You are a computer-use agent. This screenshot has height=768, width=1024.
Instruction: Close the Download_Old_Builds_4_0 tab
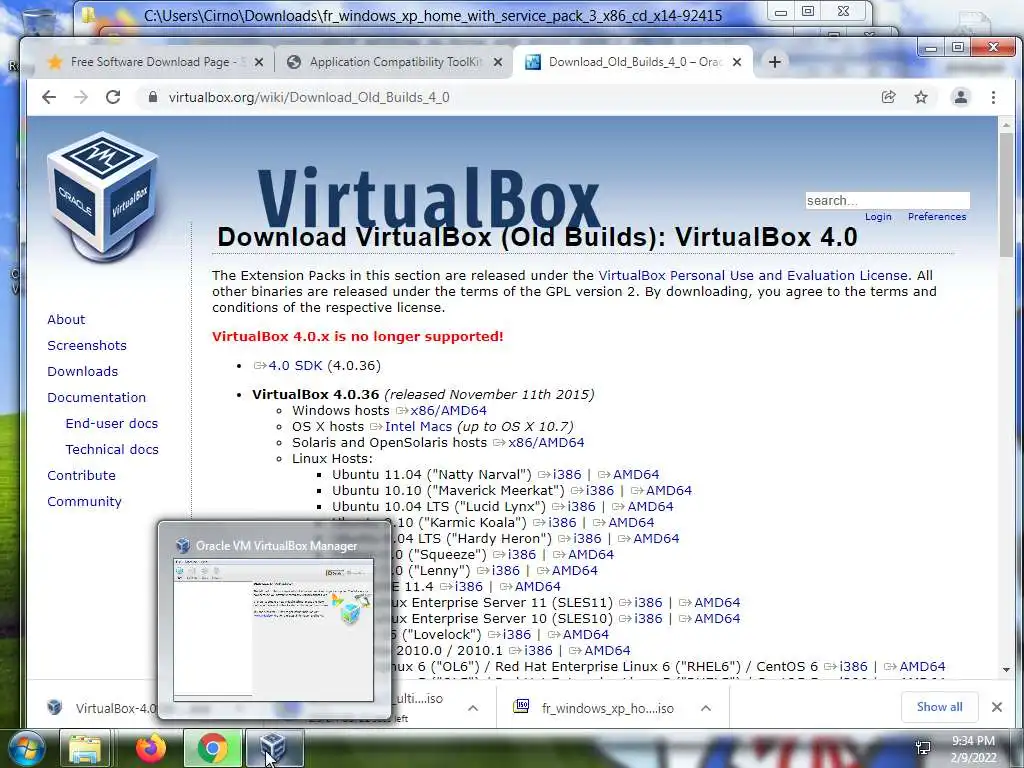tap(737, 62)
